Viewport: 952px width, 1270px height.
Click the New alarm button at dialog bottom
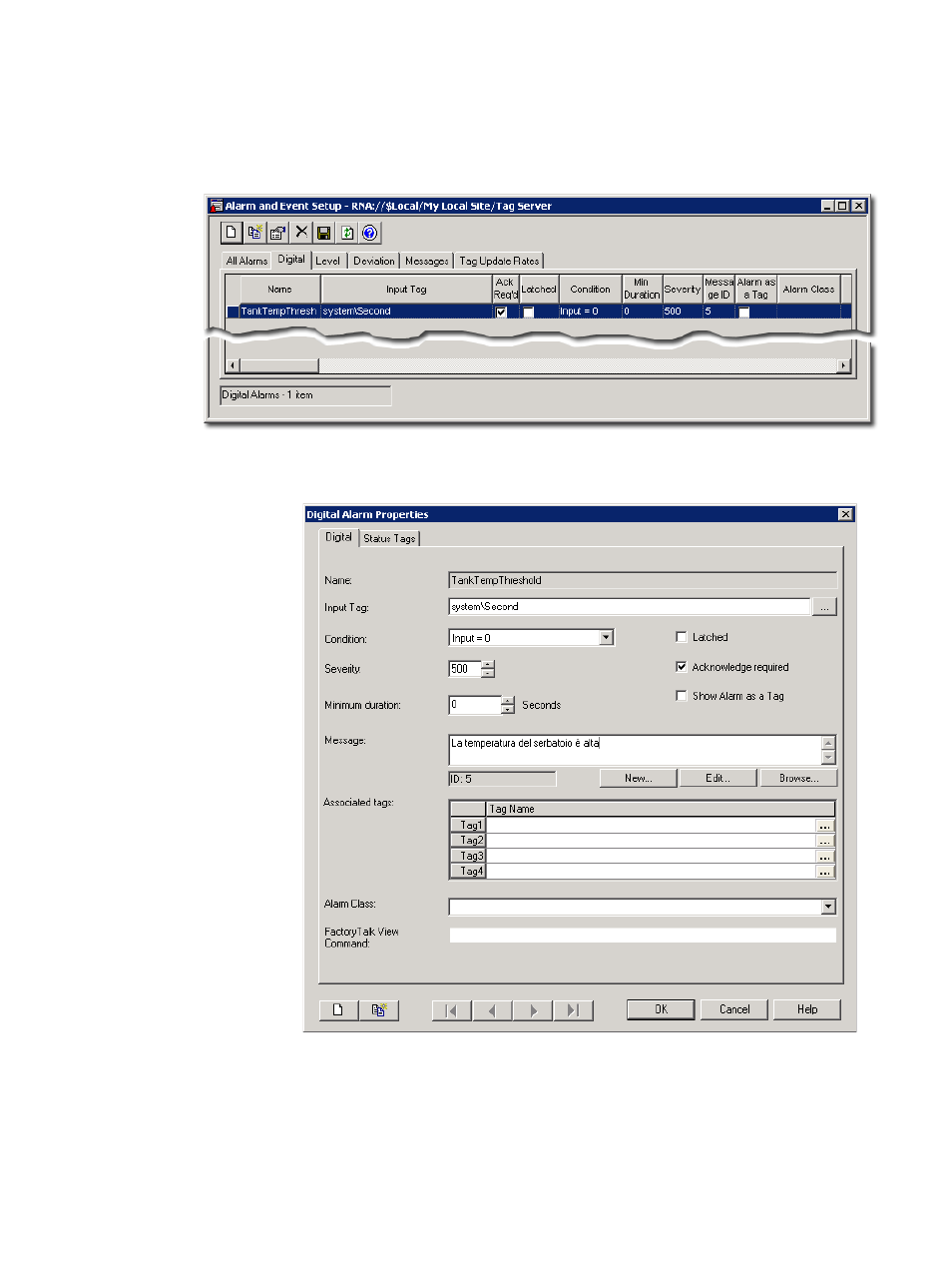(x=338, y=1010)
